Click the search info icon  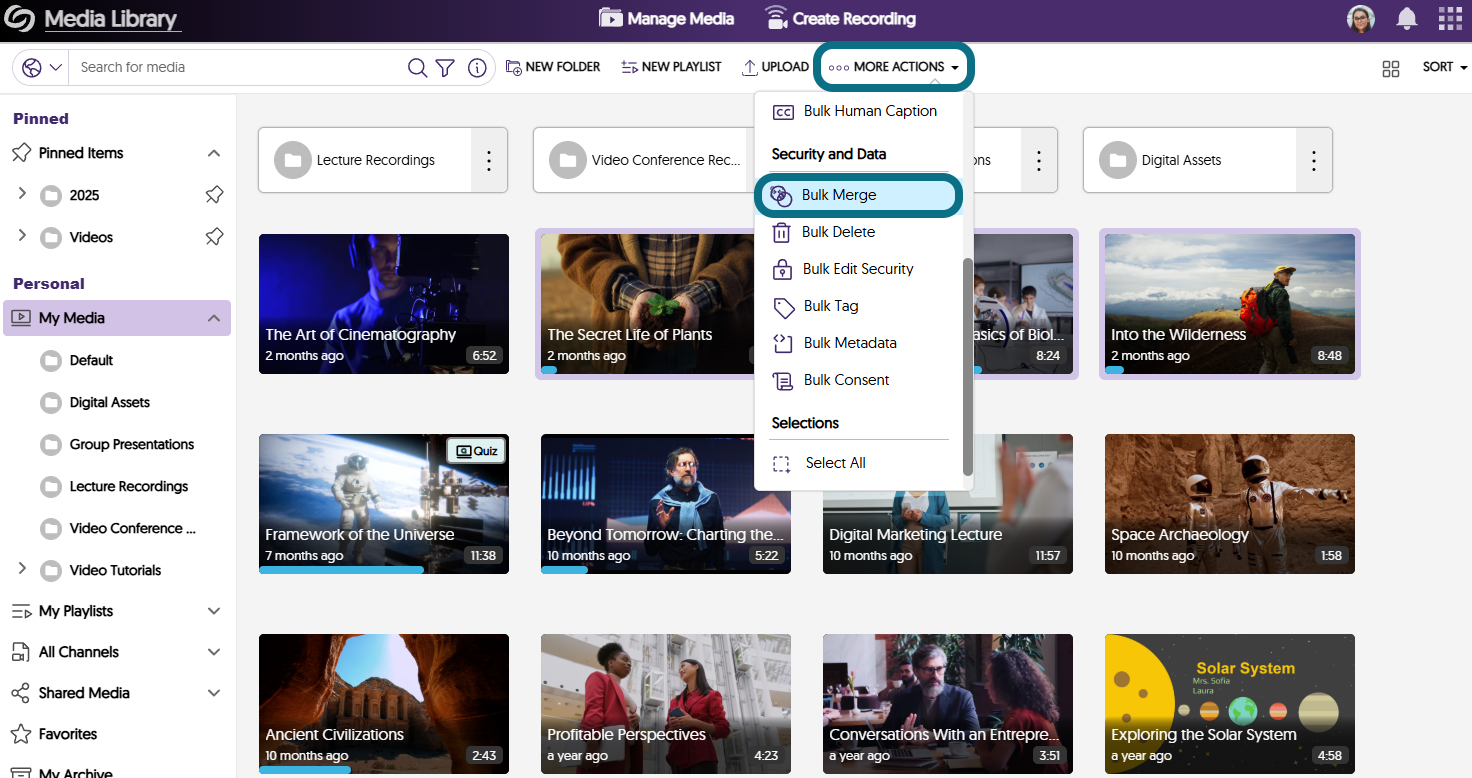[477, 67]
